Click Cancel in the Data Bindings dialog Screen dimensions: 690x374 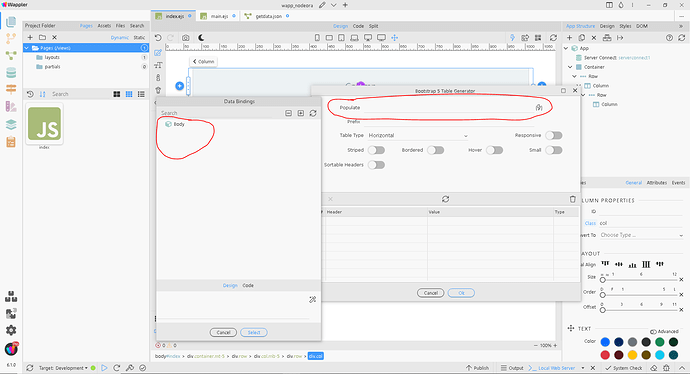tap(223, 332)
